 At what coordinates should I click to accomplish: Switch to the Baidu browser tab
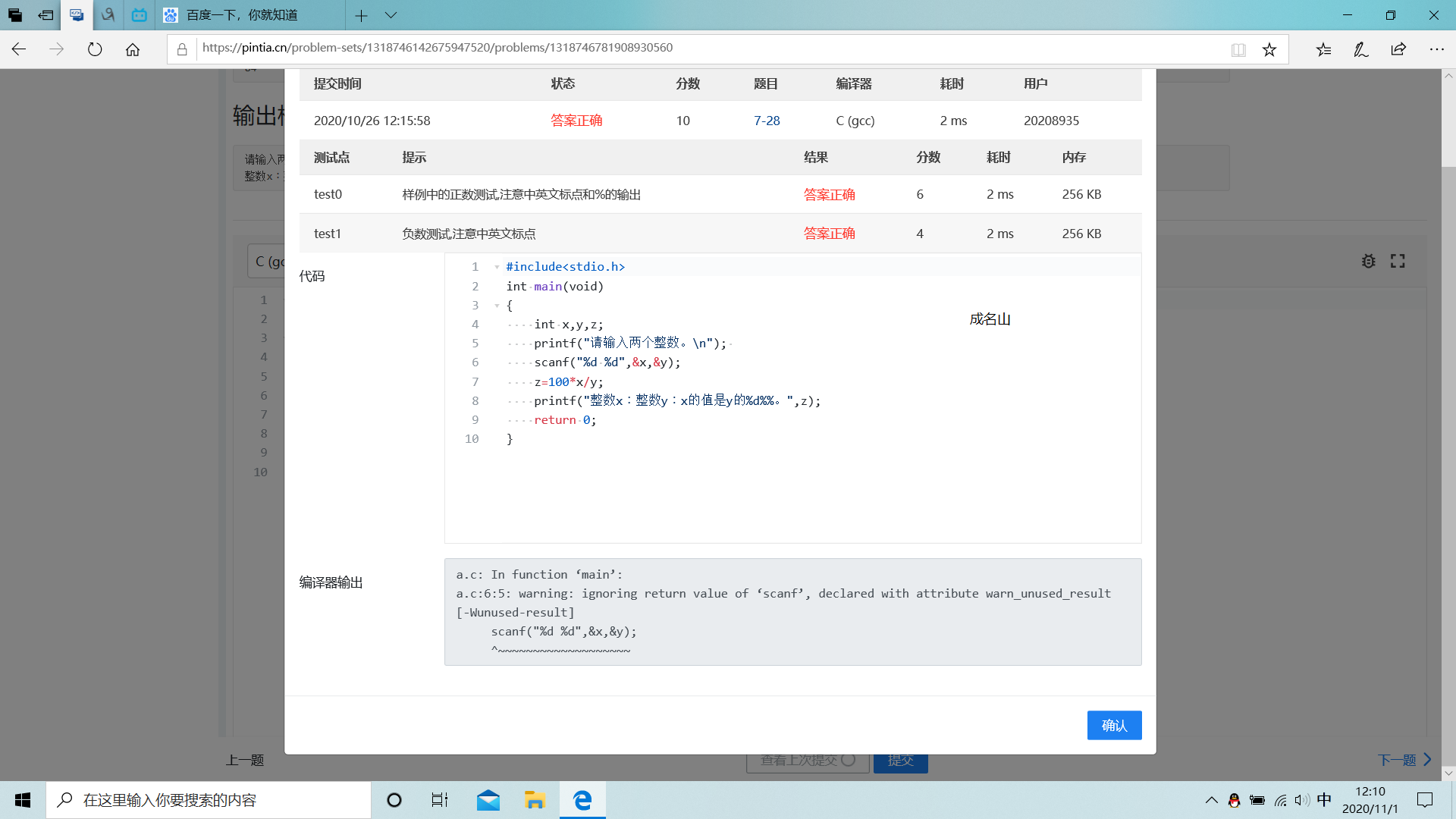[x=243, y=15]
